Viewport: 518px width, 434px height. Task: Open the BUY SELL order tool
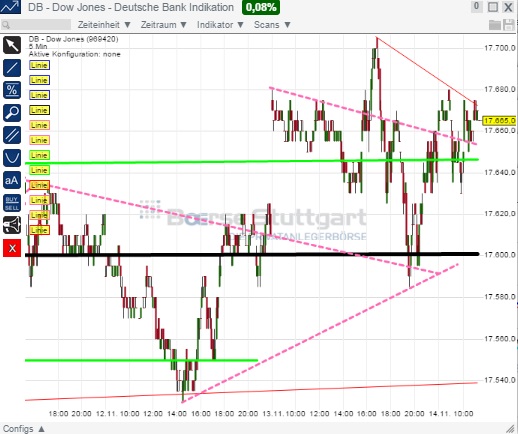coord(12,203)
